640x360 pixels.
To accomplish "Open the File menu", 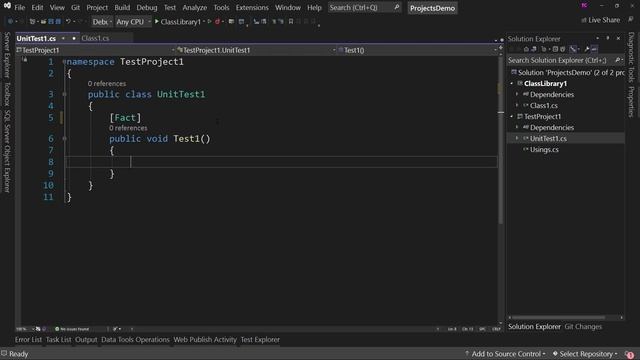I will point(20,7).
